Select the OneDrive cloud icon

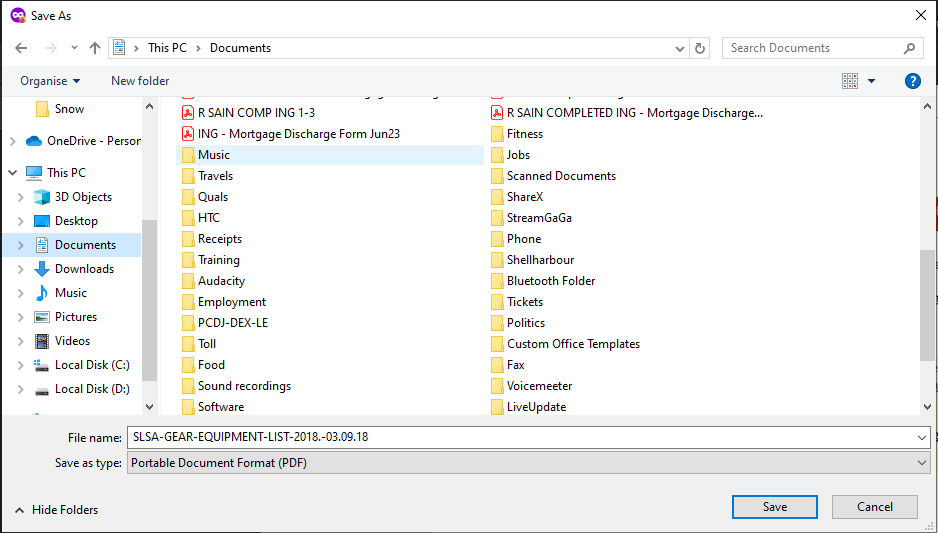(34, 141)
